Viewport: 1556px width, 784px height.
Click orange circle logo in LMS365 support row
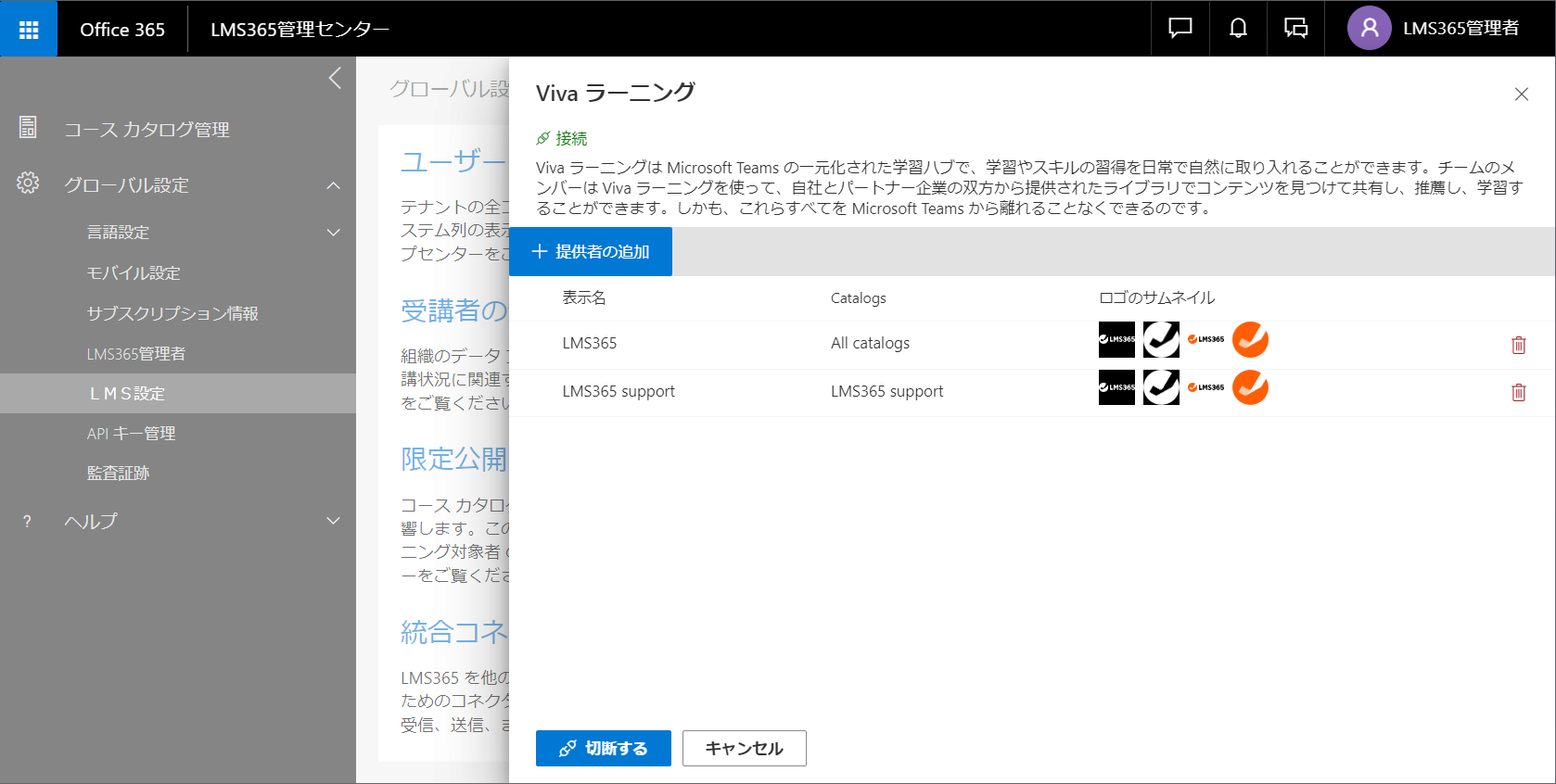[x=1250, y=387]
